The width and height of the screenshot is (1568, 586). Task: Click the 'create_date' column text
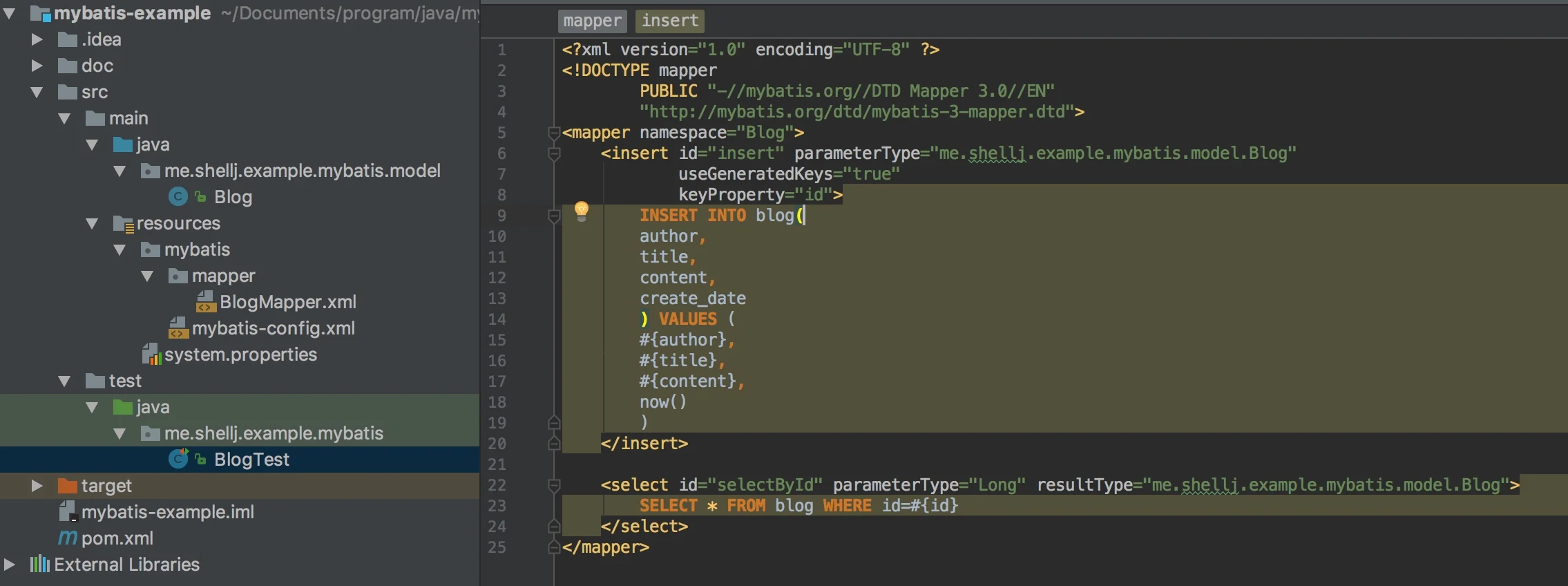tap(693, 299)
